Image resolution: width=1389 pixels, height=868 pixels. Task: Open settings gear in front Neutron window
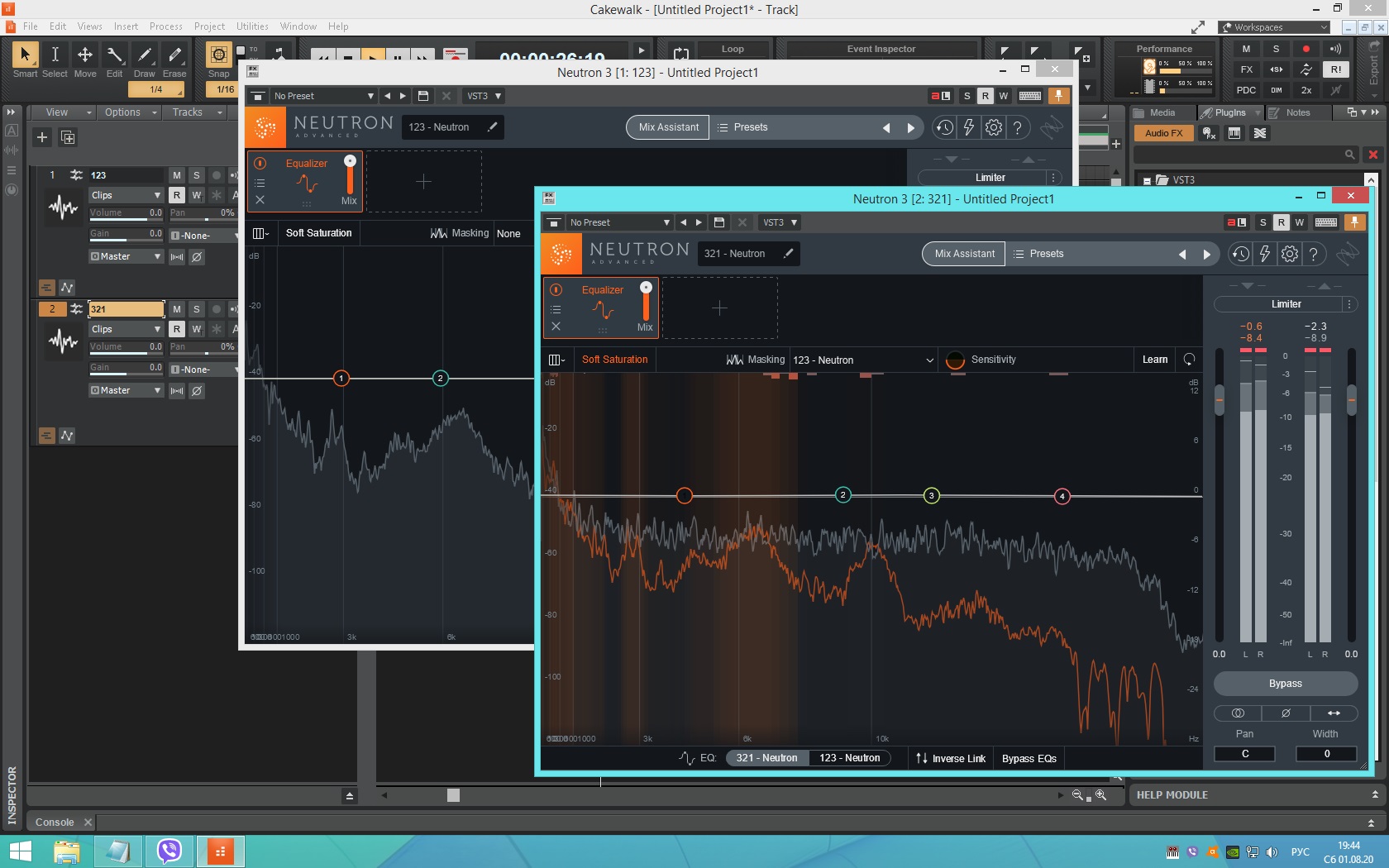(1289, 254)
